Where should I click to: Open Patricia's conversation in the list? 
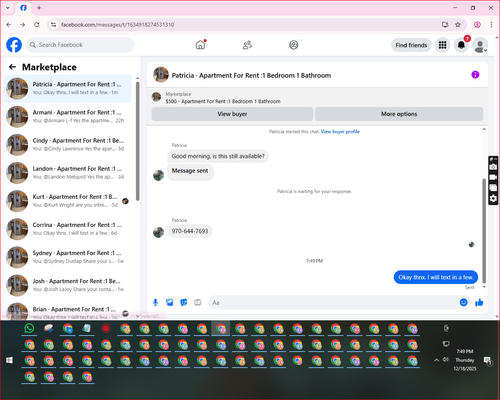68,89
